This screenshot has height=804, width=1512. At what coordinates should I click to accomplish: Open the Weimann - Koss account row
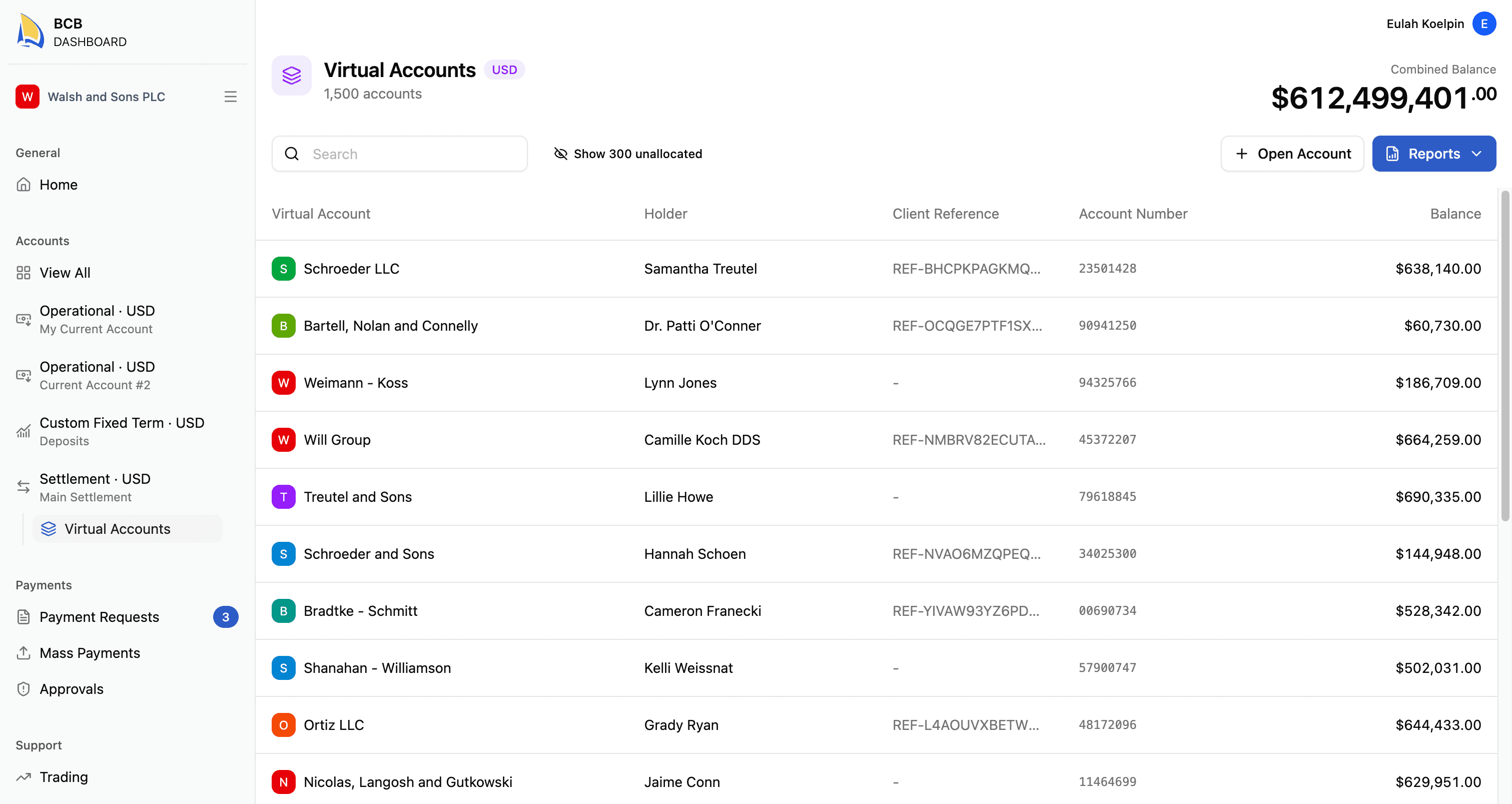tap(876, 383)
